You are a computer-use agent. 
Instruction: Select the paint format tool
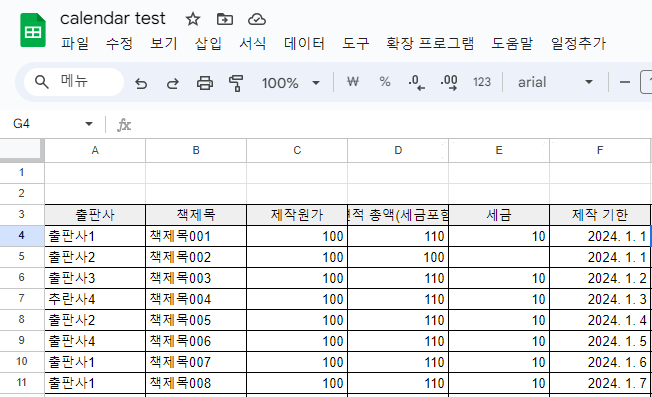coord(236,83)
